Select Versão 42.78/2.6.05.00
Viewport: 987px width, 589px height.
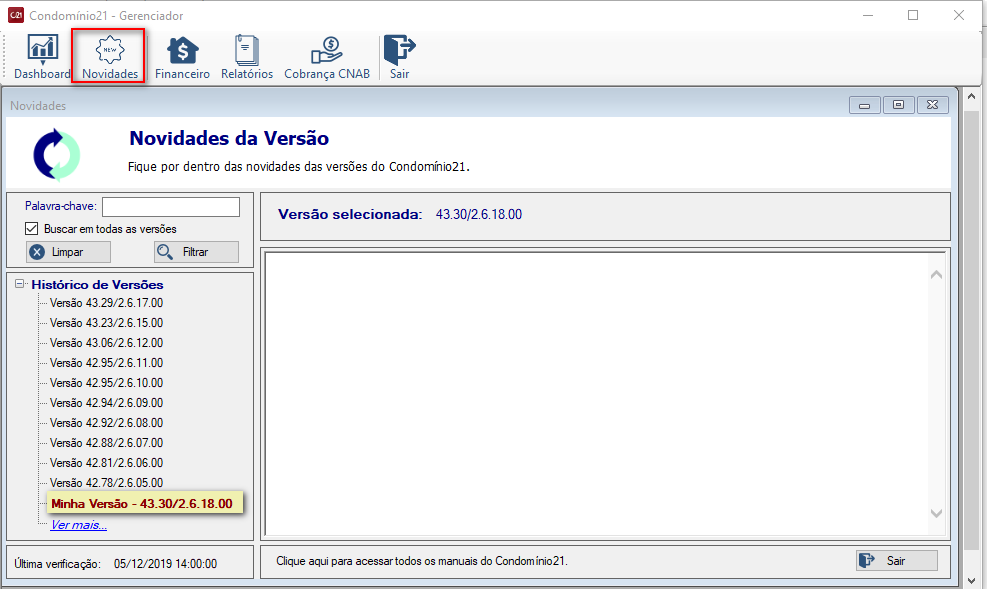106,483
